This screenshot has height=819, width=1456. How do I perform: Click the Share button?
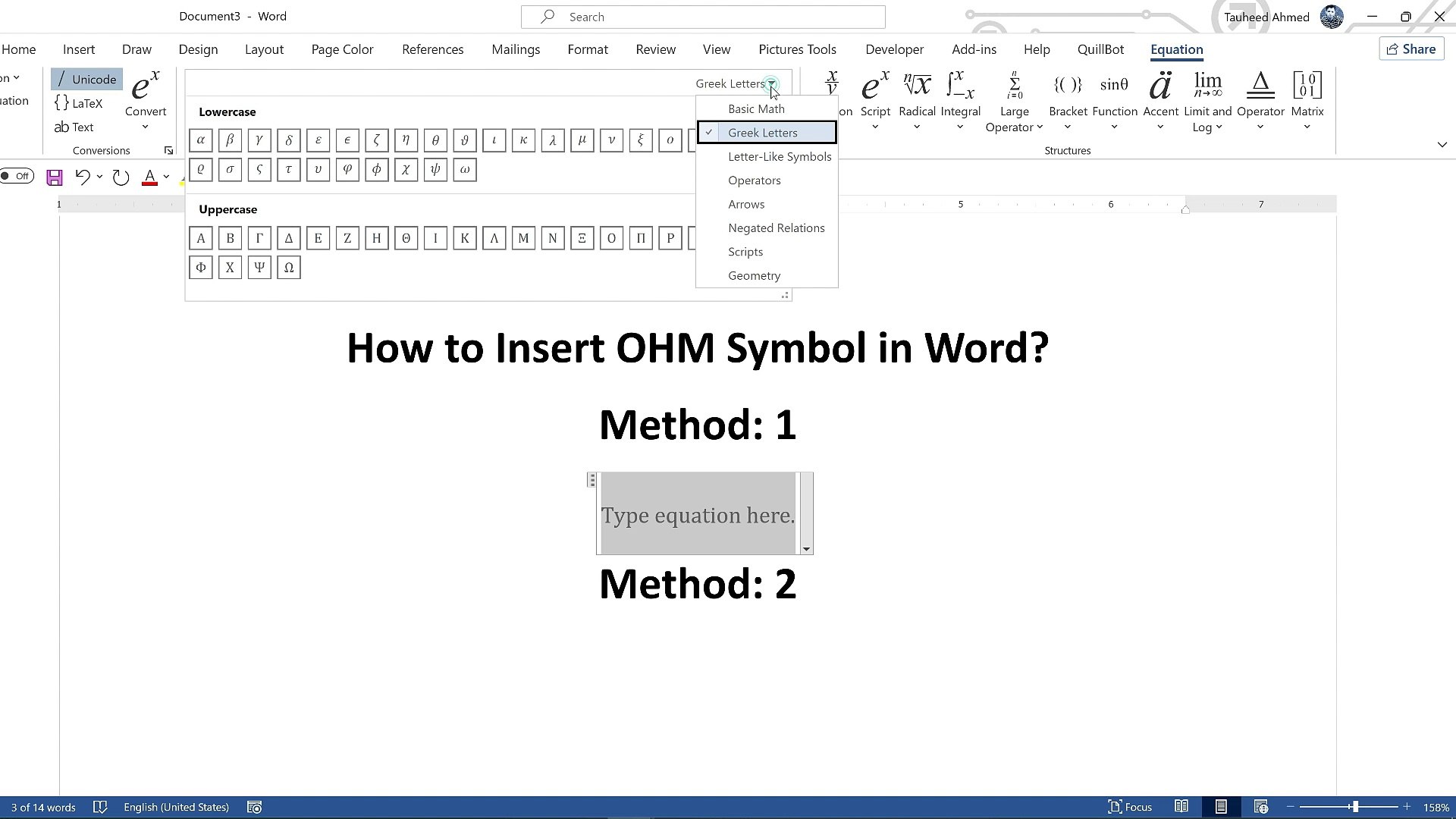[1410, 49]
